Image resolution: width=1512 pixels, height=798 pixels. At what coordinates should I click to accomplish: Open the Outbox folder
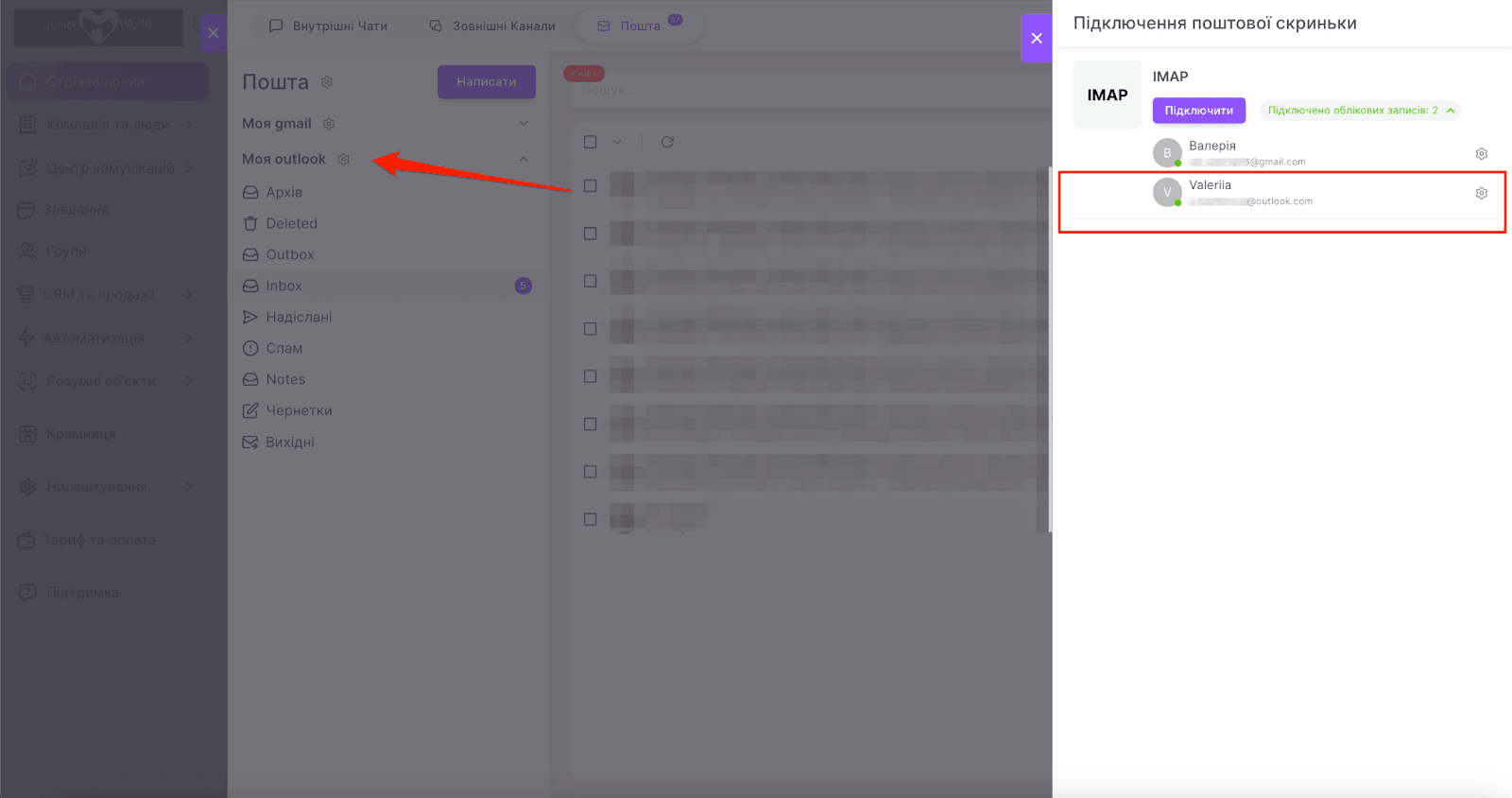click(x=387, y=255)
